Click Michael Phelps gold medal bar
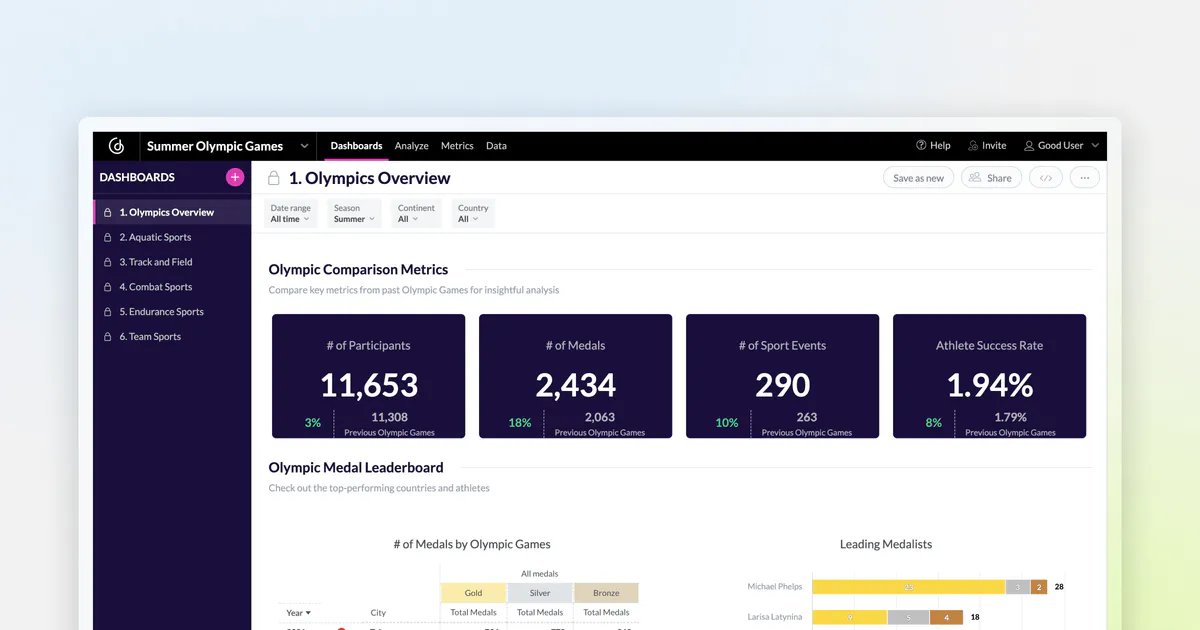This screenshot has width=1200, height=630. [x=908, y=587]
